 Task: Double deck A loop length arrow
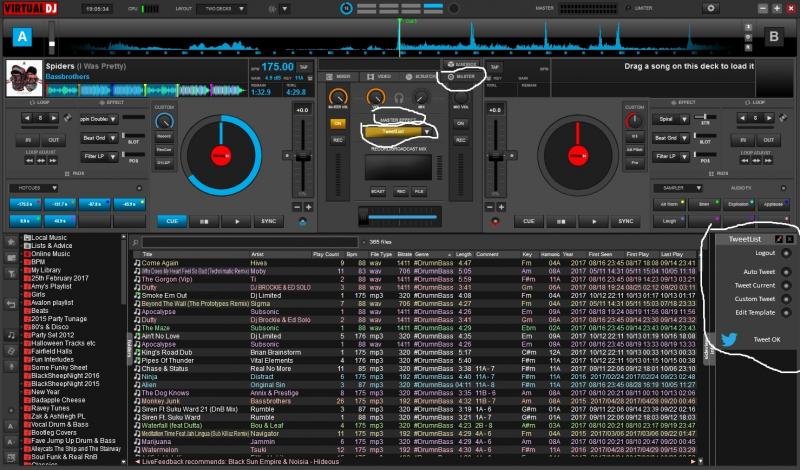pyautogui.click(x=54, y=118)
